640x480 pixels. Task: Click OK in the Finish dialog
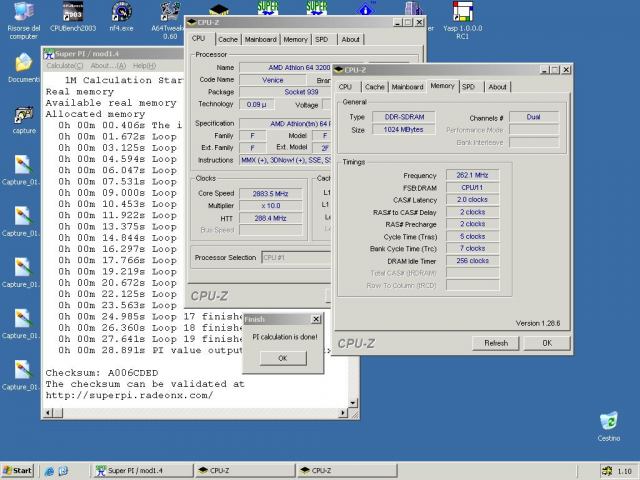tap(283, 358)
